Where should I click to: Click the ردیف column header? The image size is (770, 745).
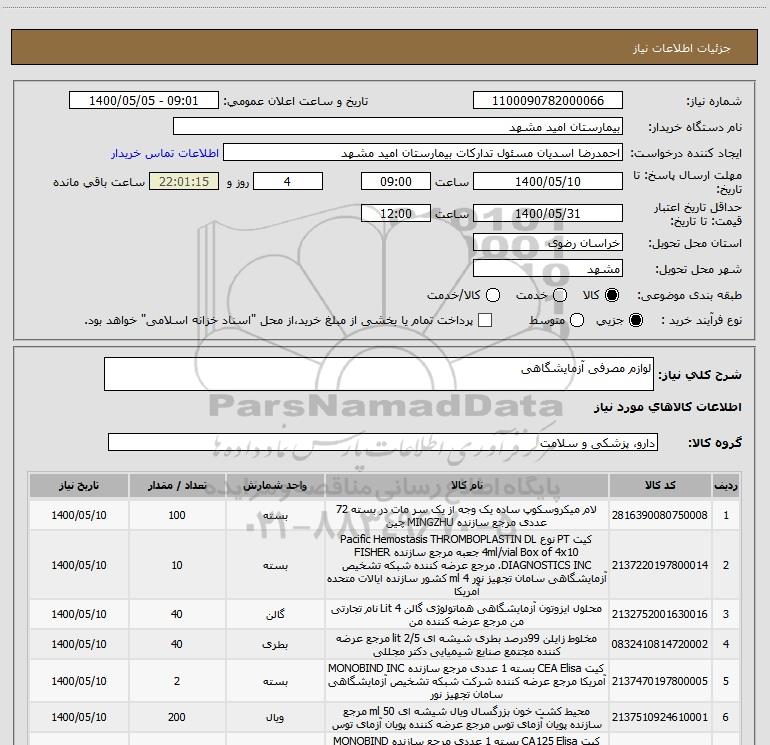coord(726,485)
